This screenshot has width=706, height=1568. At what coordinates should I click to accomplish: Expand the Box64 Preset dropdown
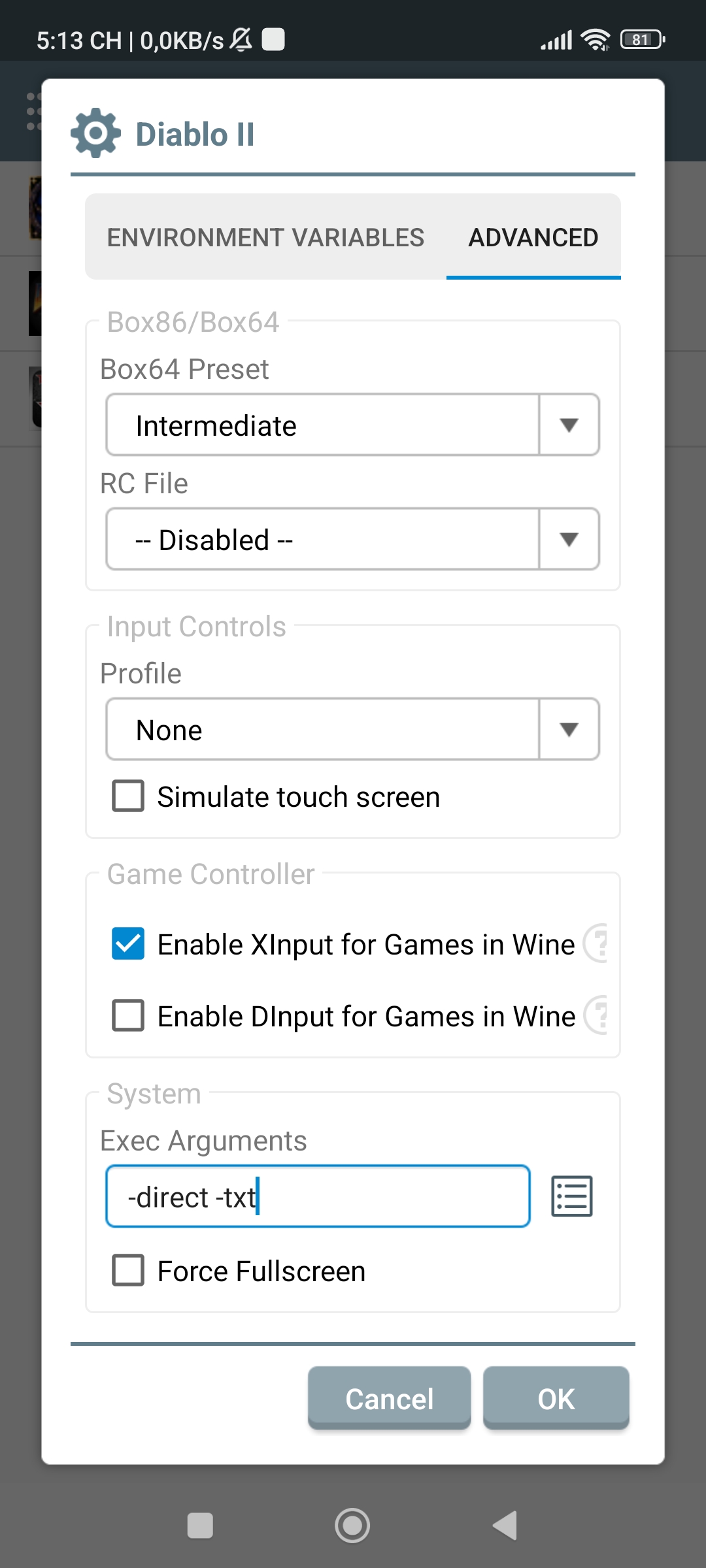[x=352, y=425]
